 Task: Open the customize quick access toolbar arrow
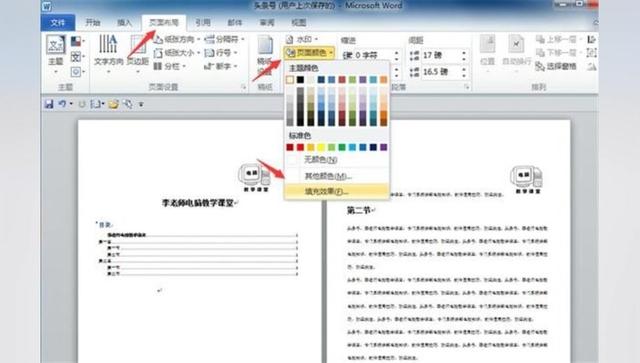(141, 105)
